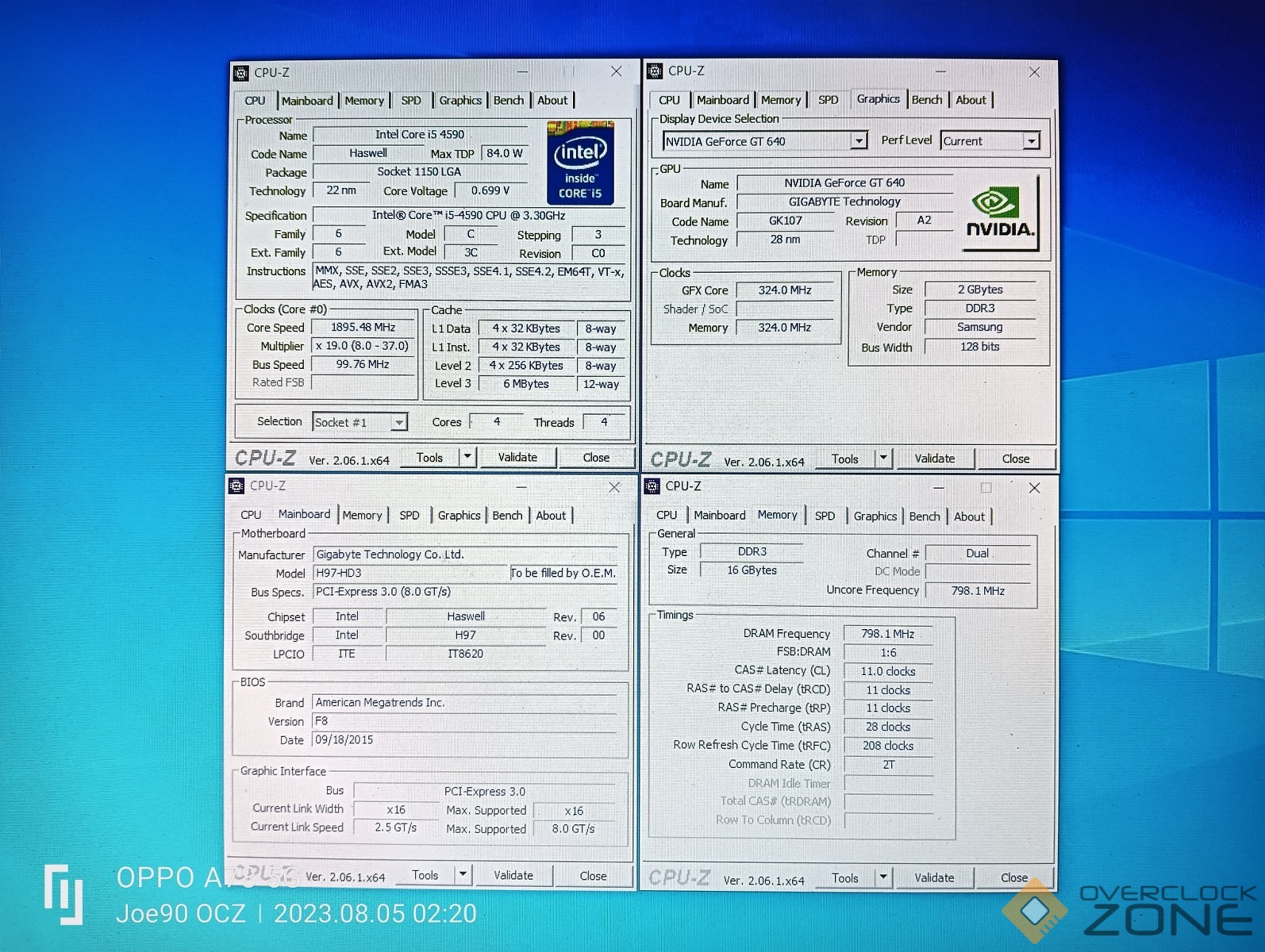Click the Multiplier value x 19.0
The height and width of the screenshot is (952, 1265).
pyautogui.click(x=363, y=347)
